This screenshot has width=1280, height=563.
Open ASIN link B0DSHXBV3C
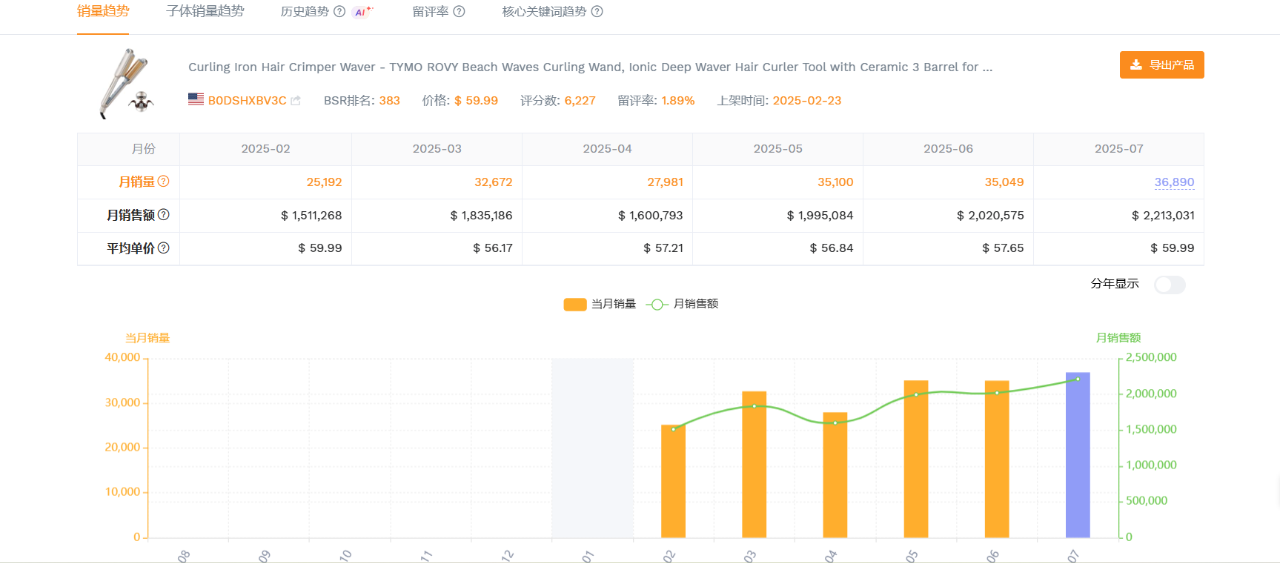click(x=247, y=101)
